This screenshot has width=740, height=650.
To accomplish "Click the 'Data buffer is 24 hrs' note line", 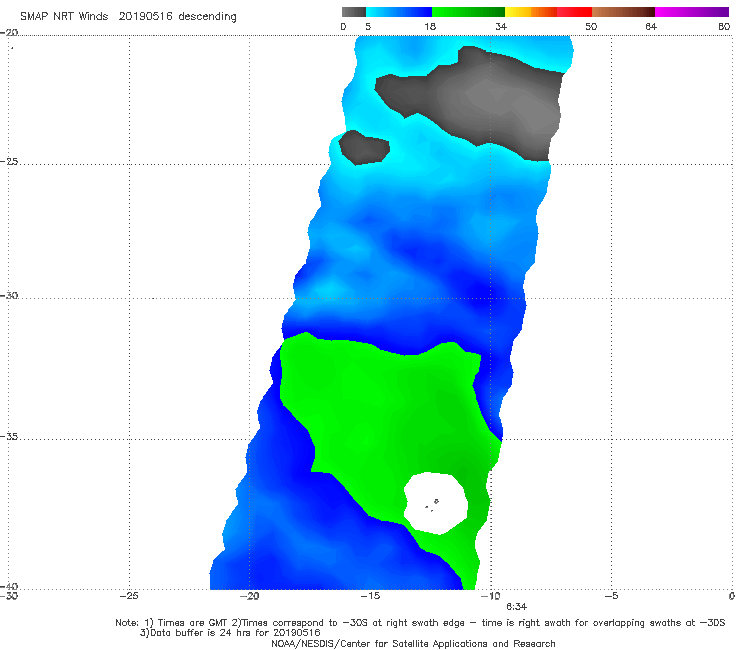I will (230, 633).
